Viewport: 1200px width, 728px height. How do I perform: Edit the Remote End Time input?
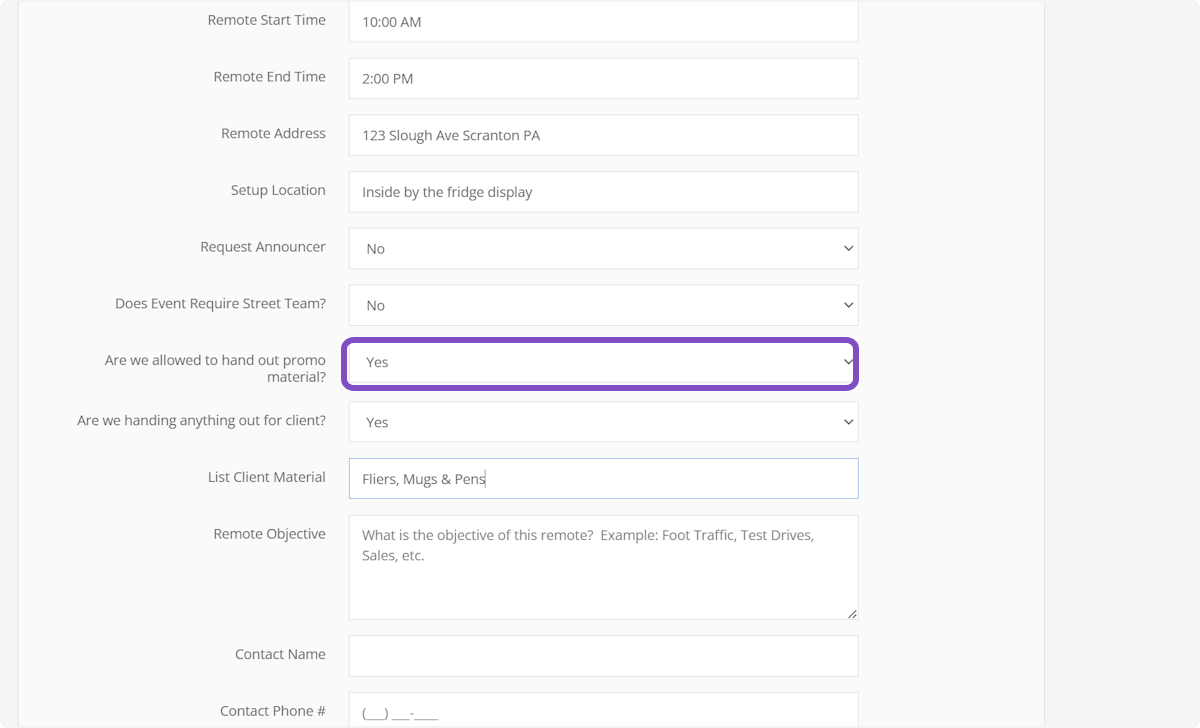(603, 79)
